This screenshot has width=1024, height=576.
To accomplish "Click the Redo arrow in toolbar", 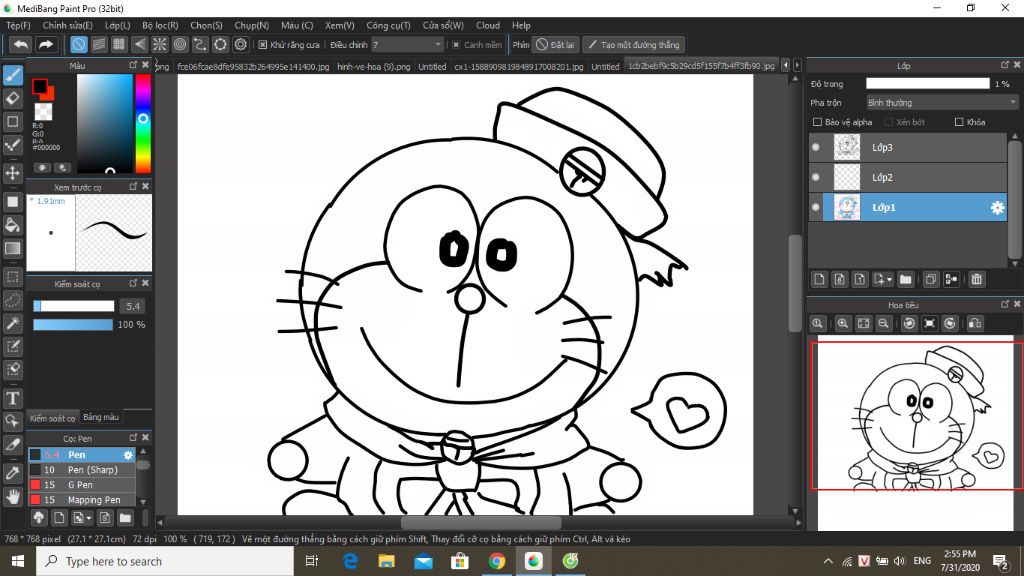I will 46,44.
